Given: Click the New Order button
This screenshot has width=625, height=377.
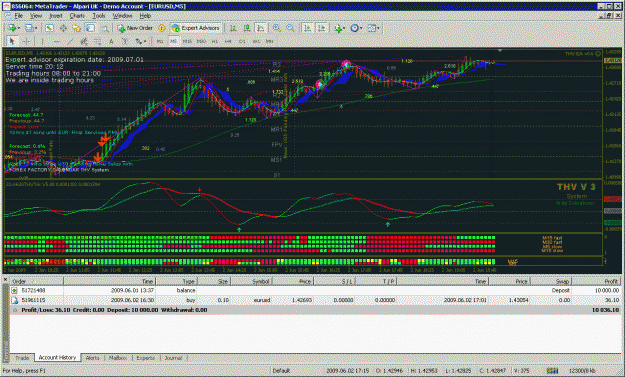Looking at the screenshot, I should [135, 28].
